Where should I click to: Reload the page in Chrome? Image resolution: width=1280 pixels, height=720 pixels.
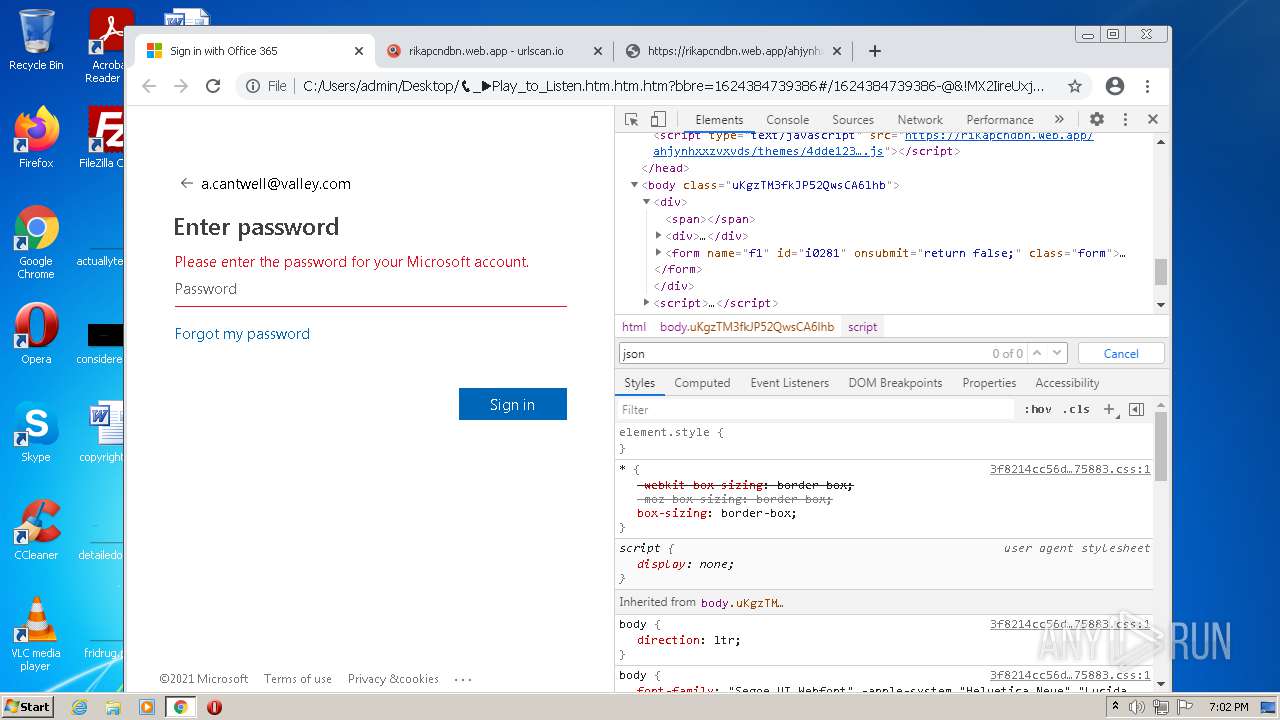pos(212,86)
